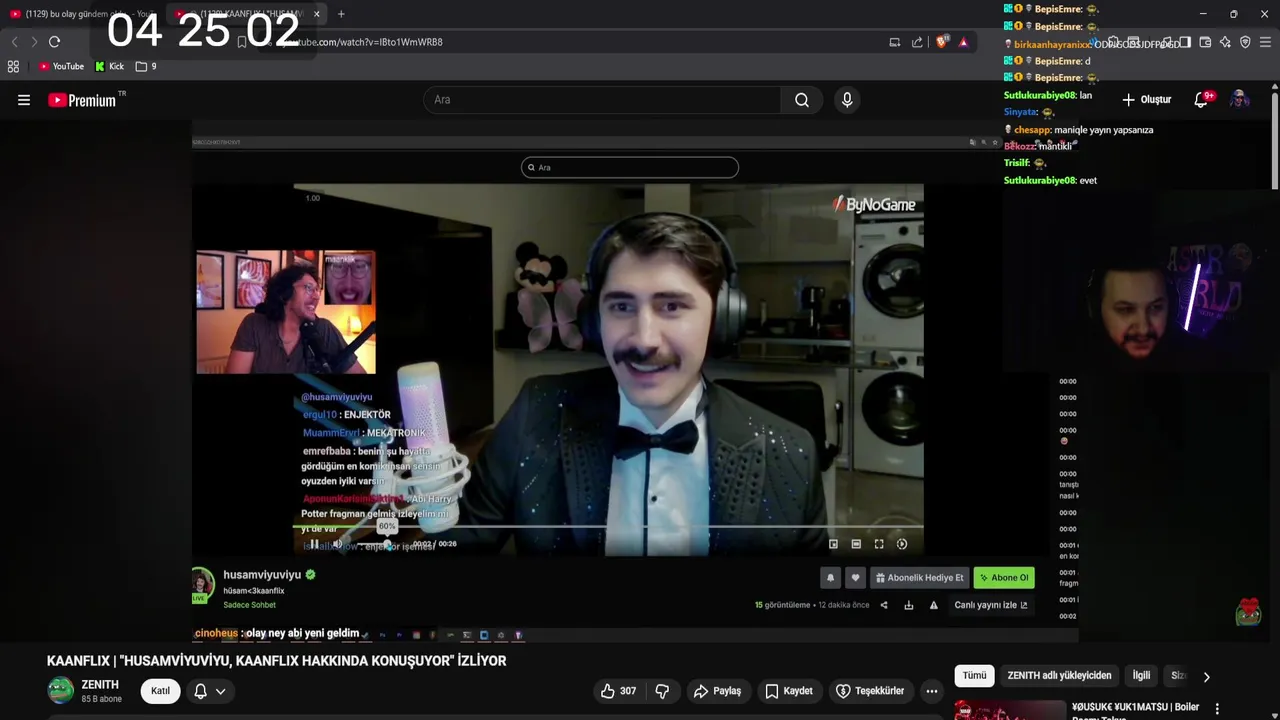Open a new browser tab with plus

(341, 14)
